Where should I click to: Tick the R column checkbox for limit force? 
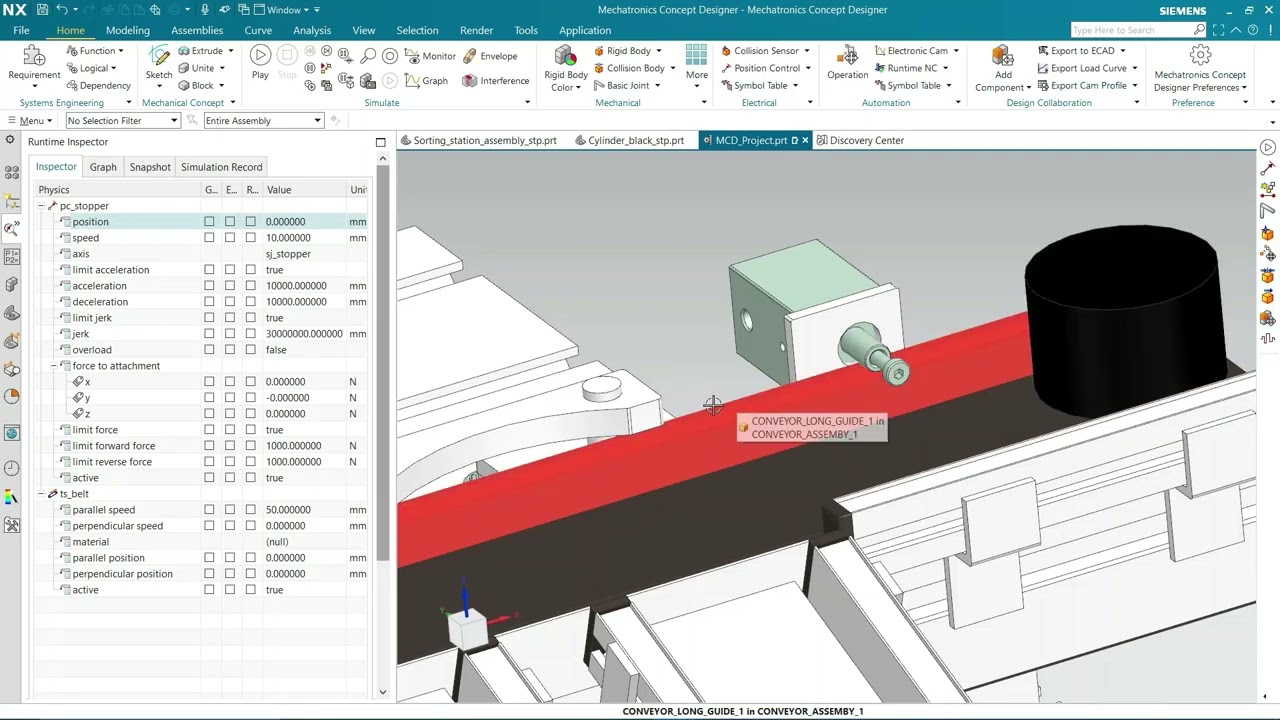[x=250, y=430]
